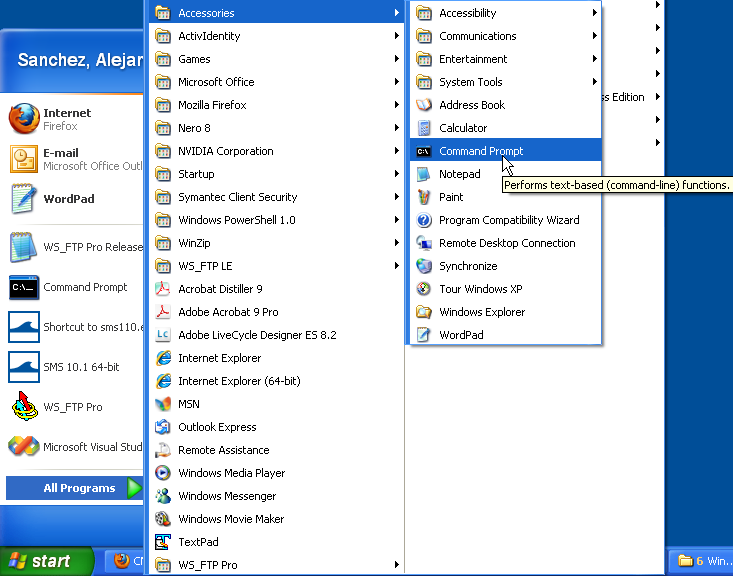Click Command Prompt icon in recent programs list
The height and width of the screenshot is (576, 733).
[x=24, y=287]
